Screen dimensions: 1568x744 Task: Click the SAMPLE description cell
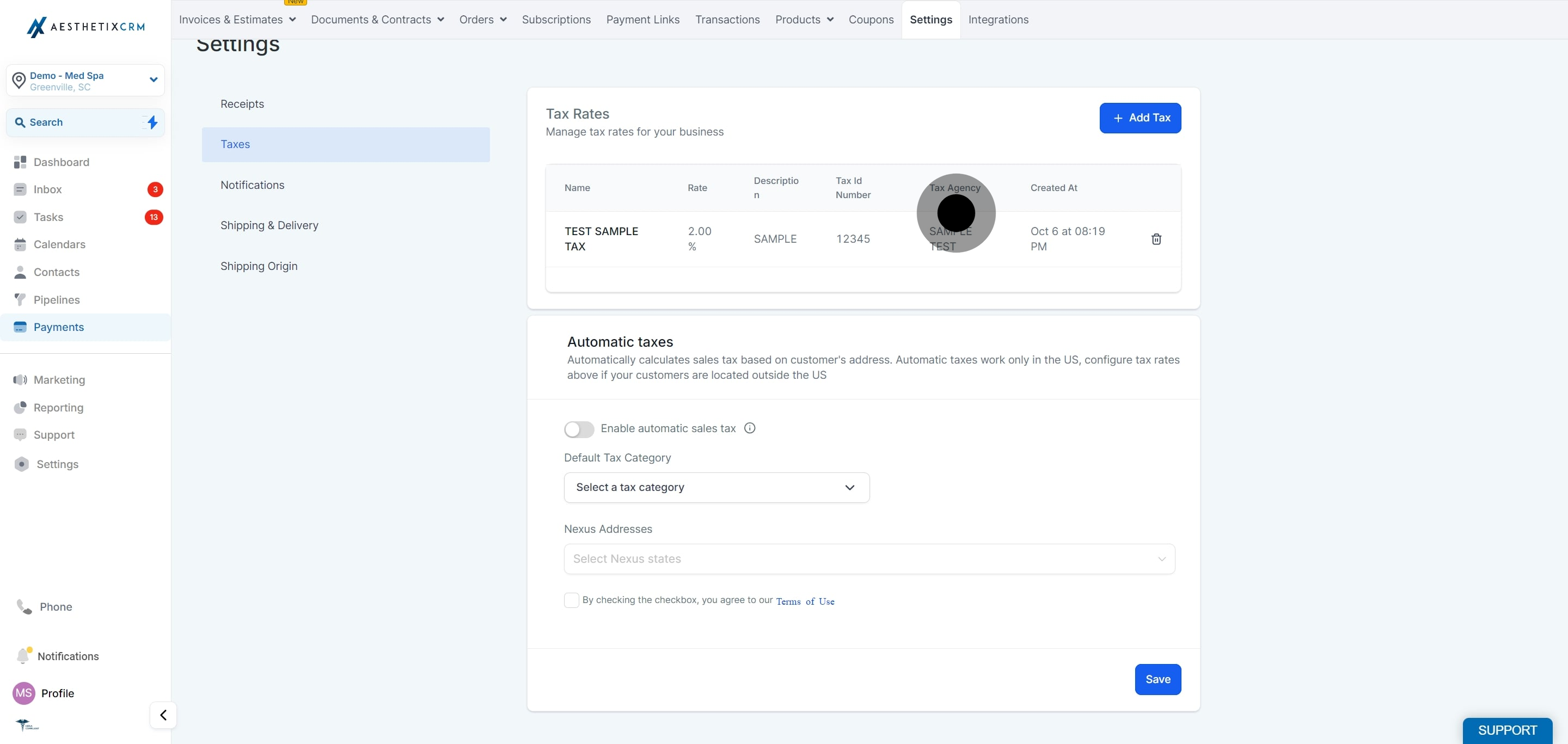(x=775, y=239)
